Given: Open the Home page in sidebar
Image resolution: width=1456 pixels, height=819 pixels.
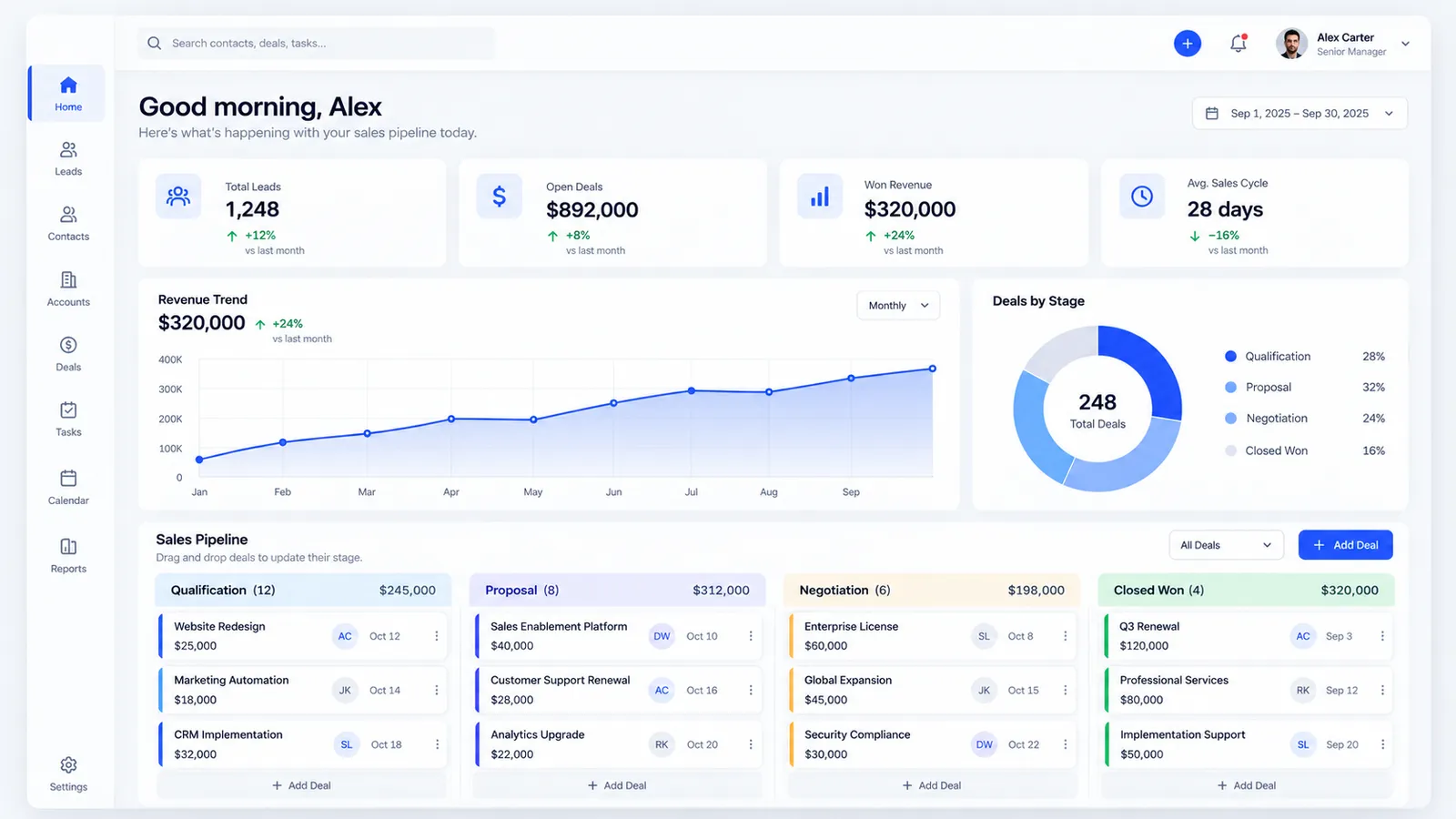Looking at the screenshot, I should 68,94.
